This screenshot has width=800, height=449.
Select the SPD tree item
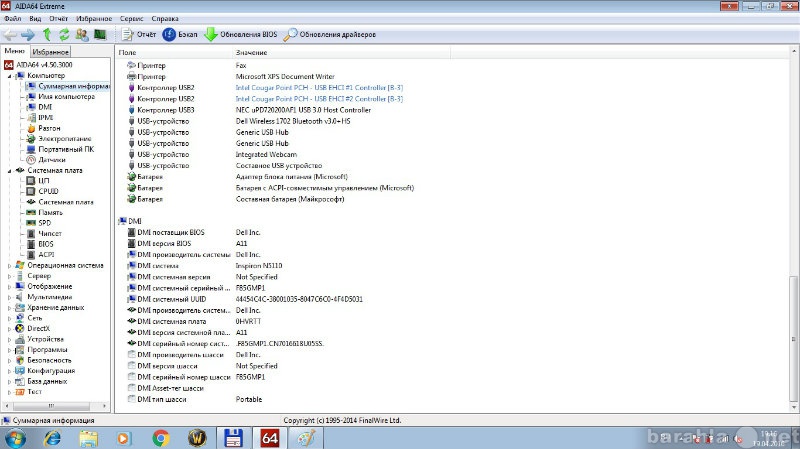pos(39,223)
